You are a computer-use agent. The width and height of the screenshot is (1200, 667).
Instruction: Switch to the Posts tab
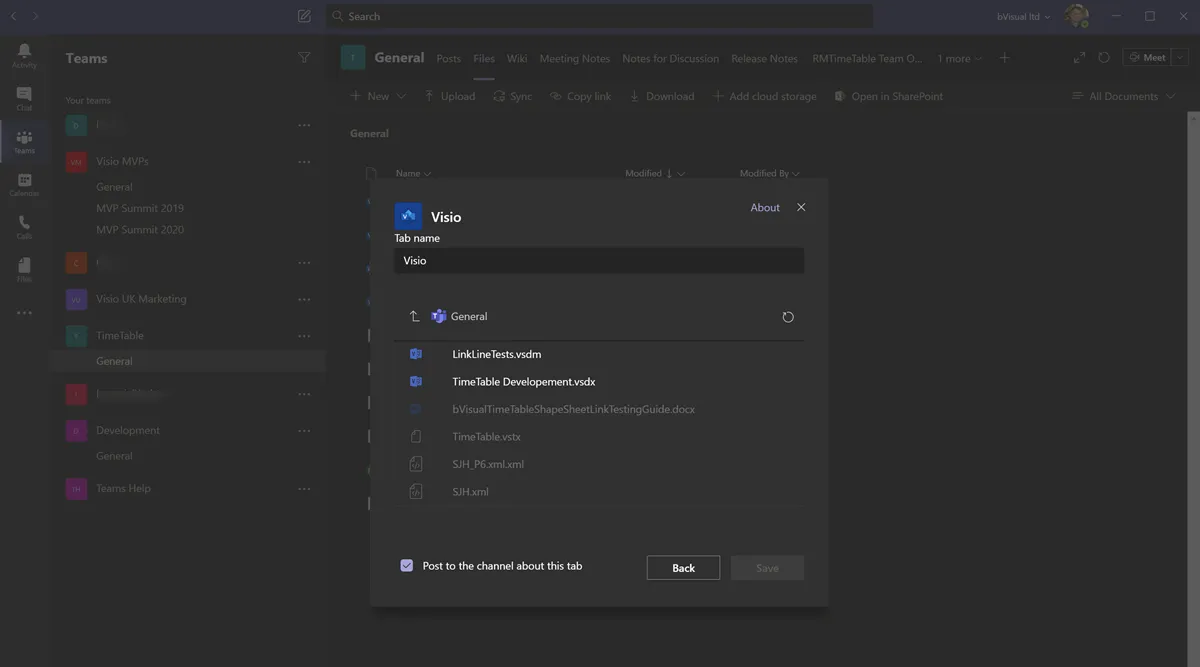pyautogui.click(x=449, y=58)
